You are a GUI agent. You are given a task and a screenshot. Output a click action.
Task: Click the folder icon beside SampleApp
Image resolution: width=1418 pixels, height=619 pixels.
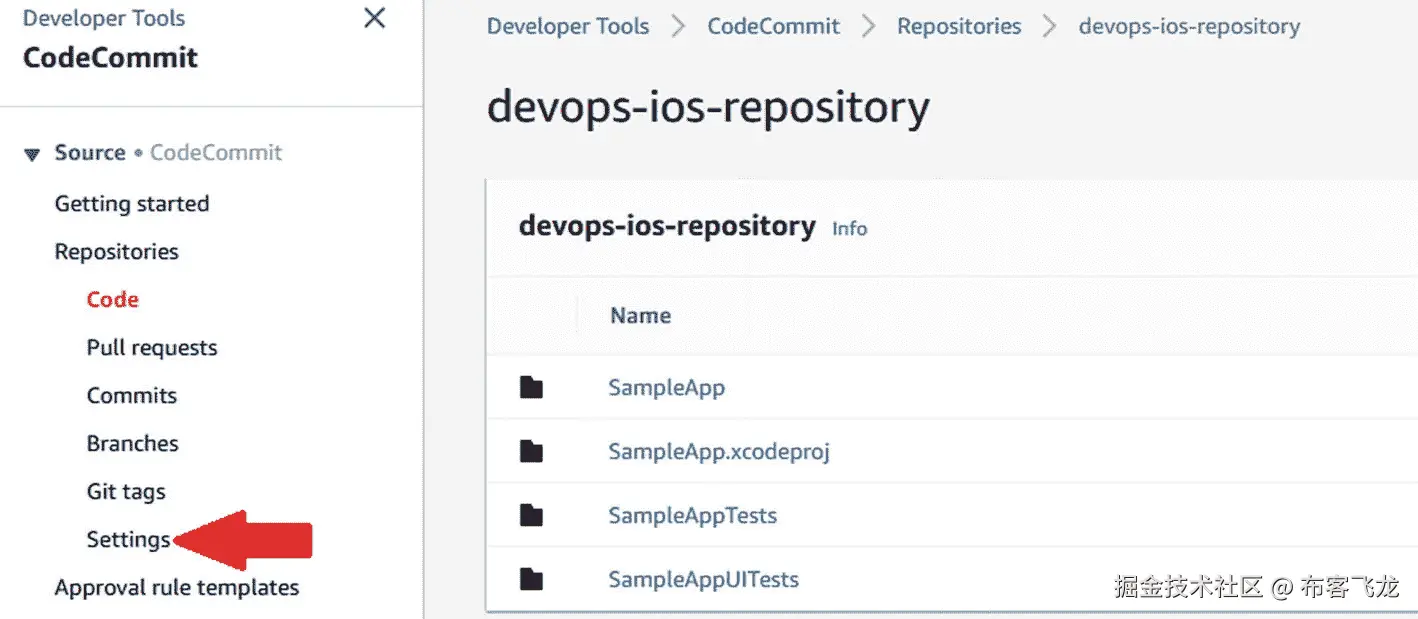pyautogui.click(x=531, y=388)
